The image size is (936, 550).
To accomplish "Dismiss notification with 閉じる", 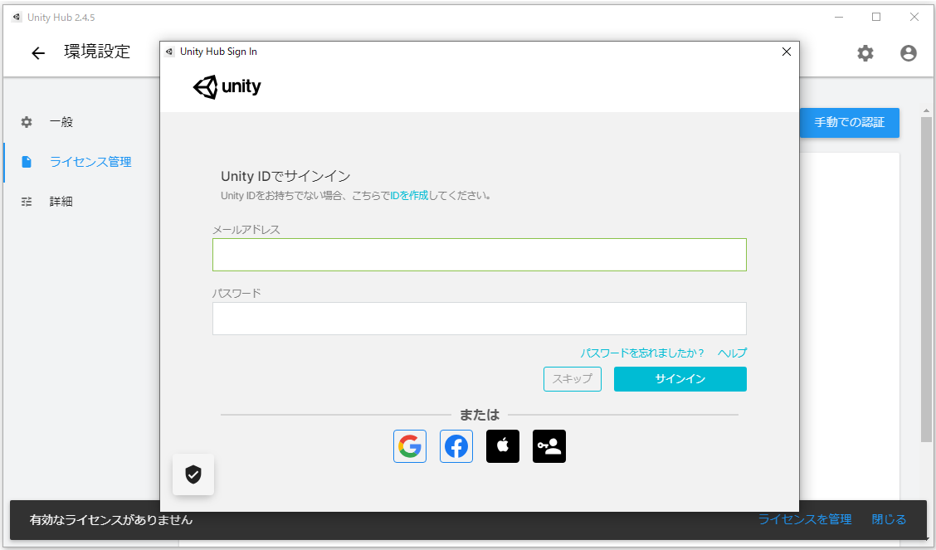I will 889,520.
